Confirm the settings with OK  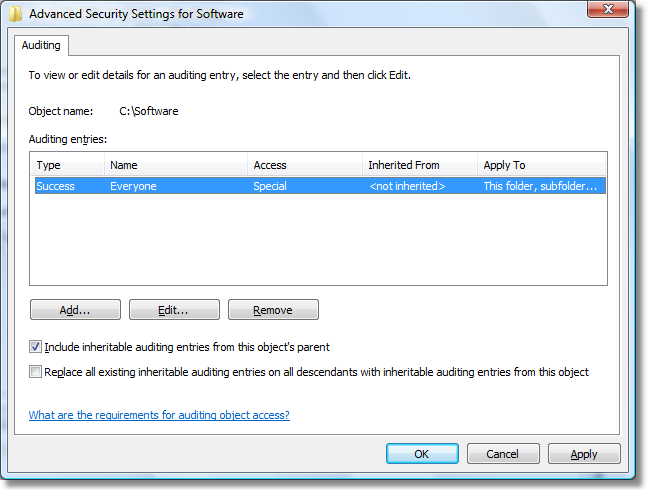[x=422, y=454]
